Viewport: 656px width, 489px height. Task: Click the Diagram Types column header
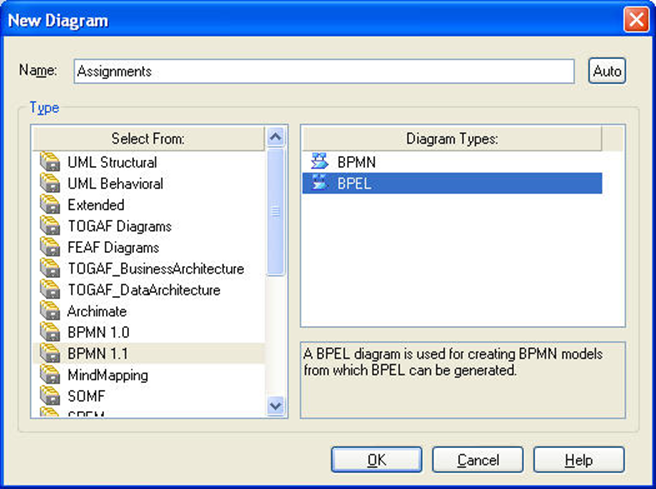click(x=452, y=138)
